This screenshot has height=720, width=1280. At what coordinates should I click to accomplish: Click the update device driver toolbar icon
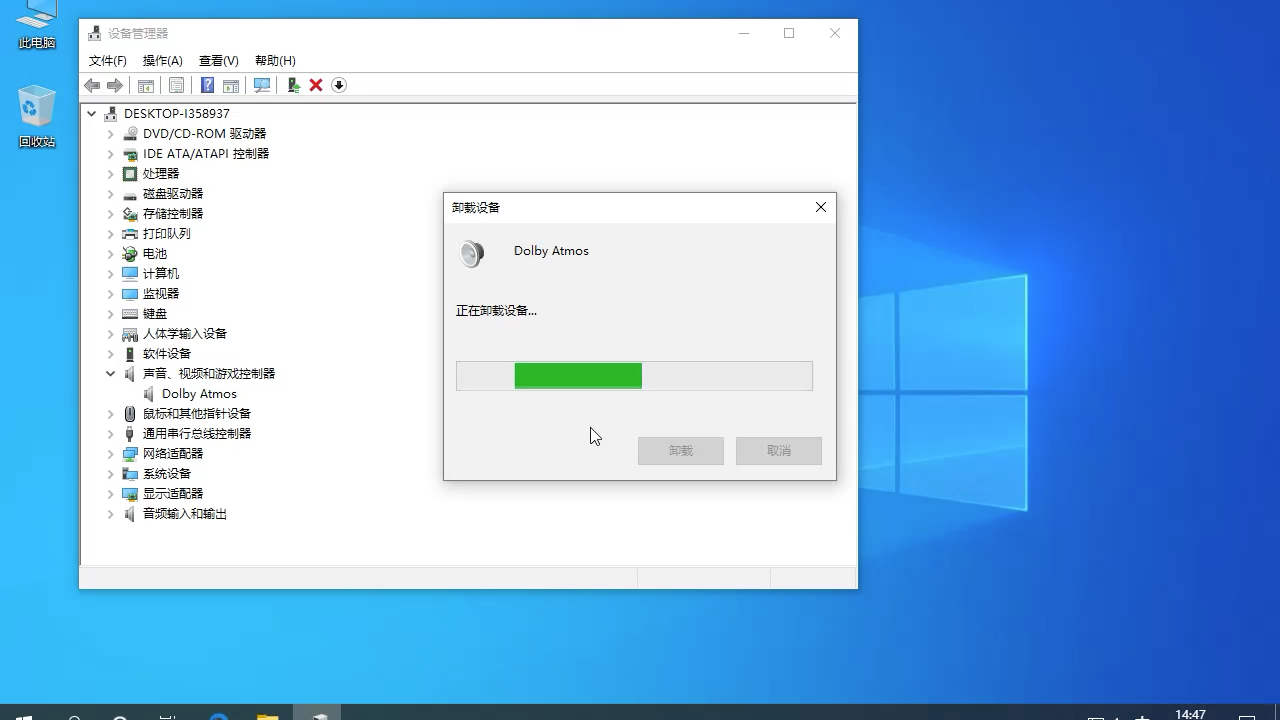coord(293,86)
